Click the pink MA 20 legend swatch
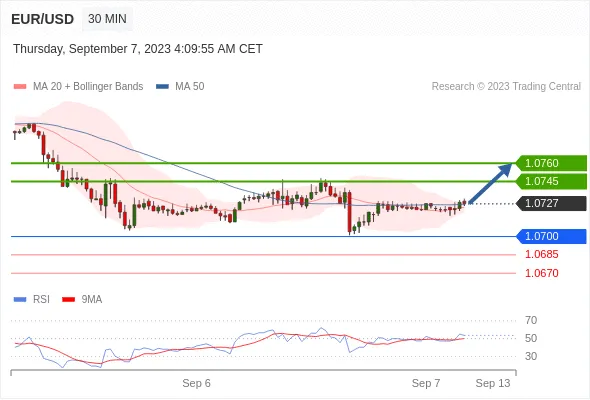The height and width of the screenshot is (400, 590). click(20, 87)
